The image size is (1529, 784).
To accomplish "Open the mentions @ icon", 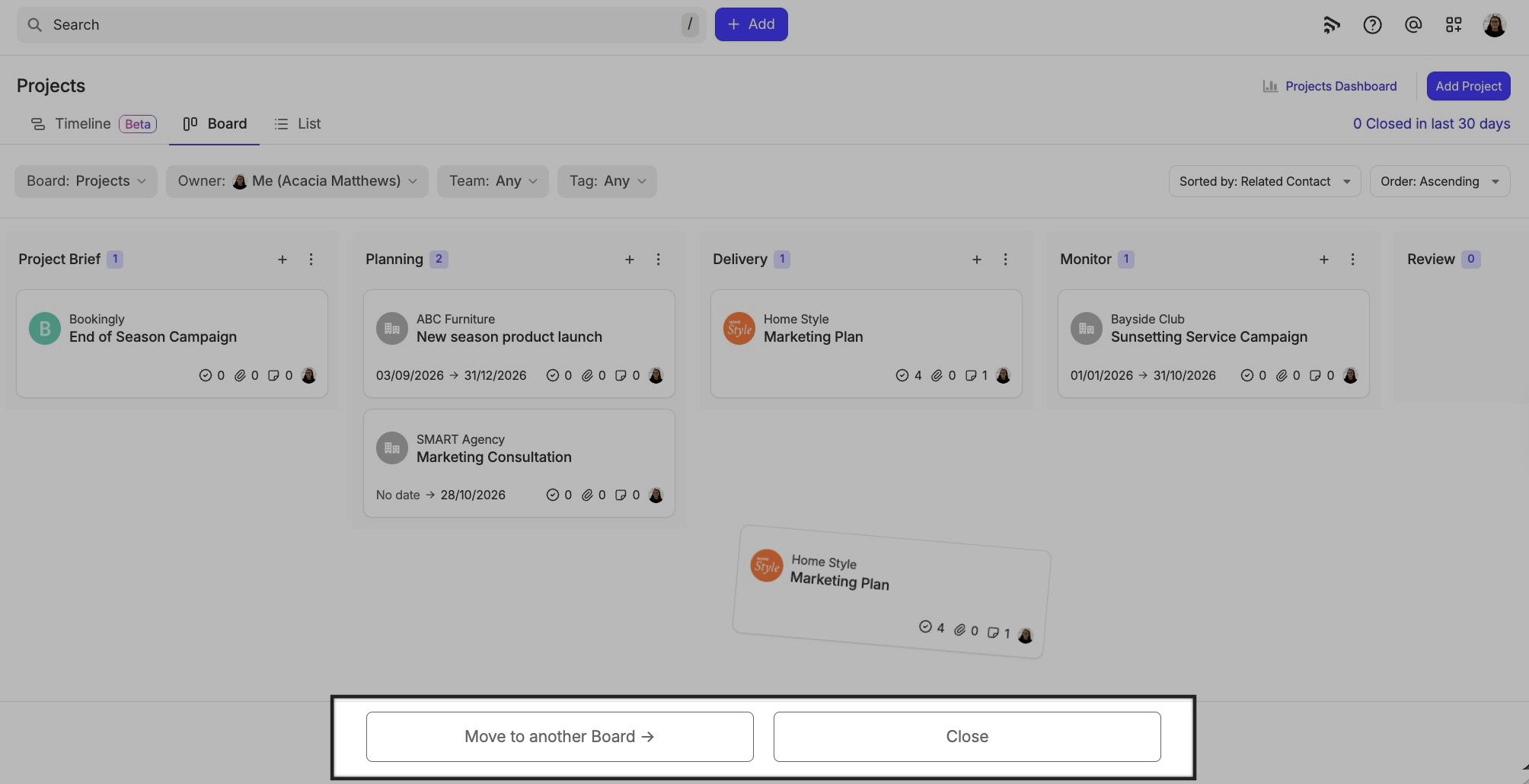I will [1413, 25].
